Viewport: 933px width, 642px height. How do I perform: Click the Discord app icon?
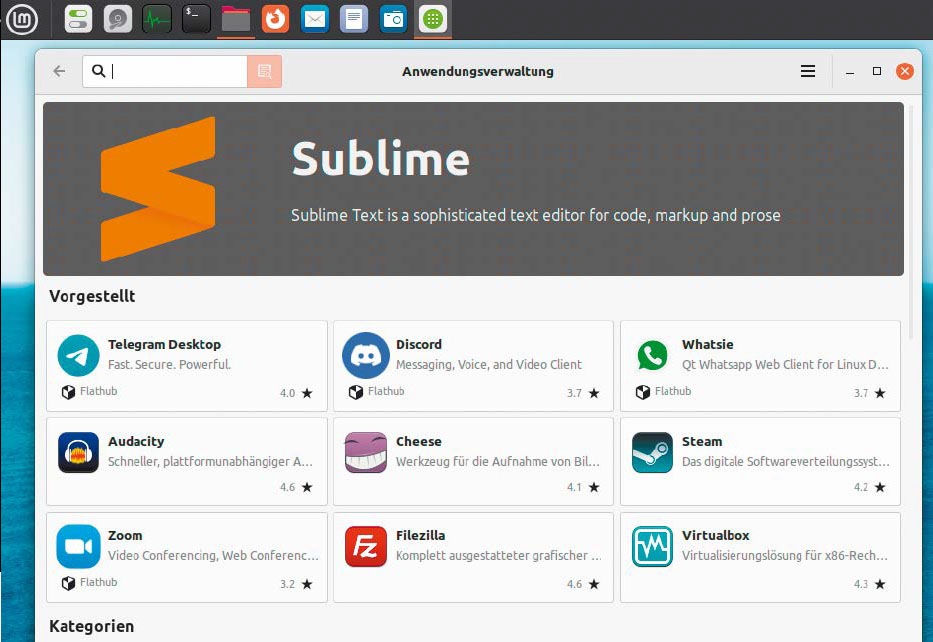(365, 355)
